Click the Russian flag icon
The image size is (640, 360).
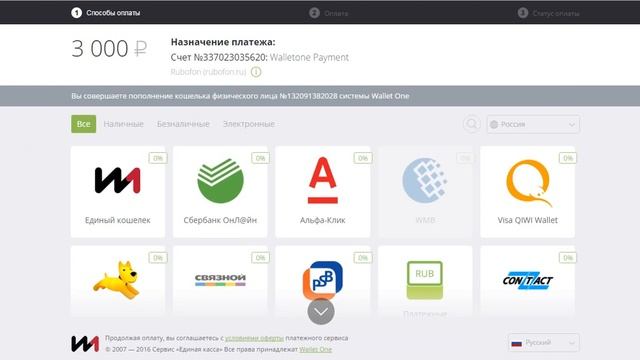point(516,343)
